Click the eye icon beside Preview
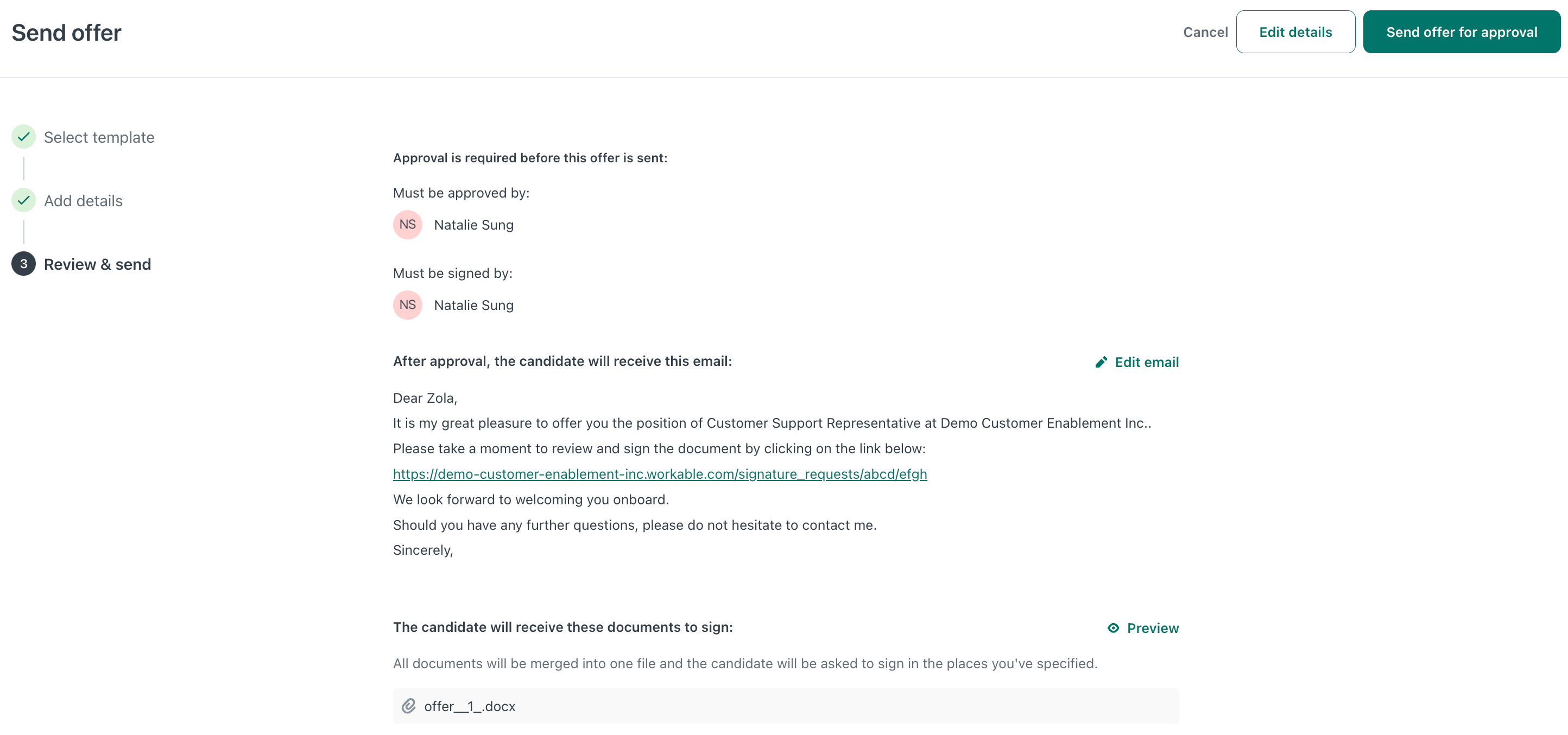 [x=1112, y=628]
